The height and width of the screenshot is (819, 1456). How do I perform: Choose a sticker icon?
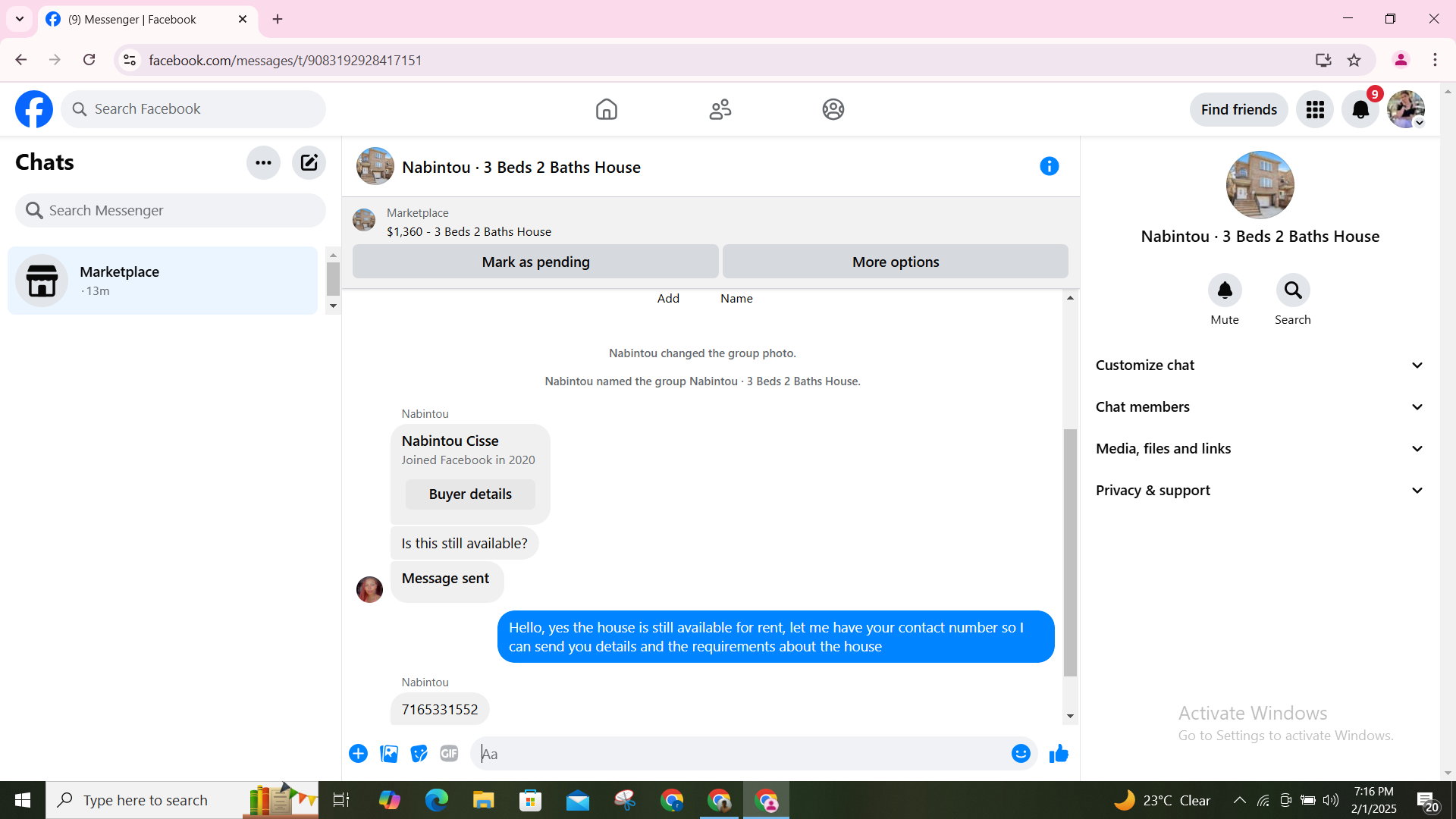click(x=419, y=754)
